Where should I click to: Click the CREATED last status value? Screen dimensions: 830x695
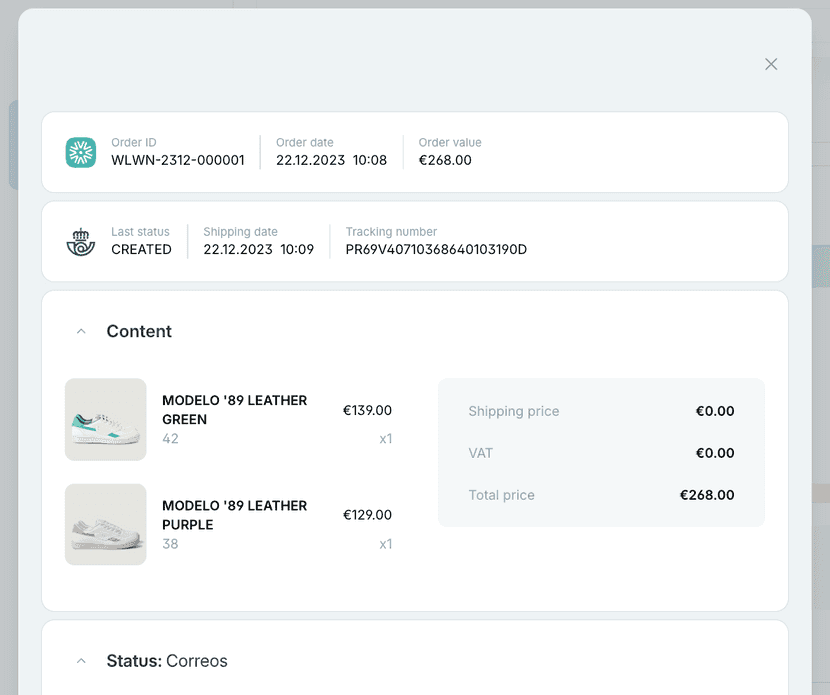coord(141,250)
